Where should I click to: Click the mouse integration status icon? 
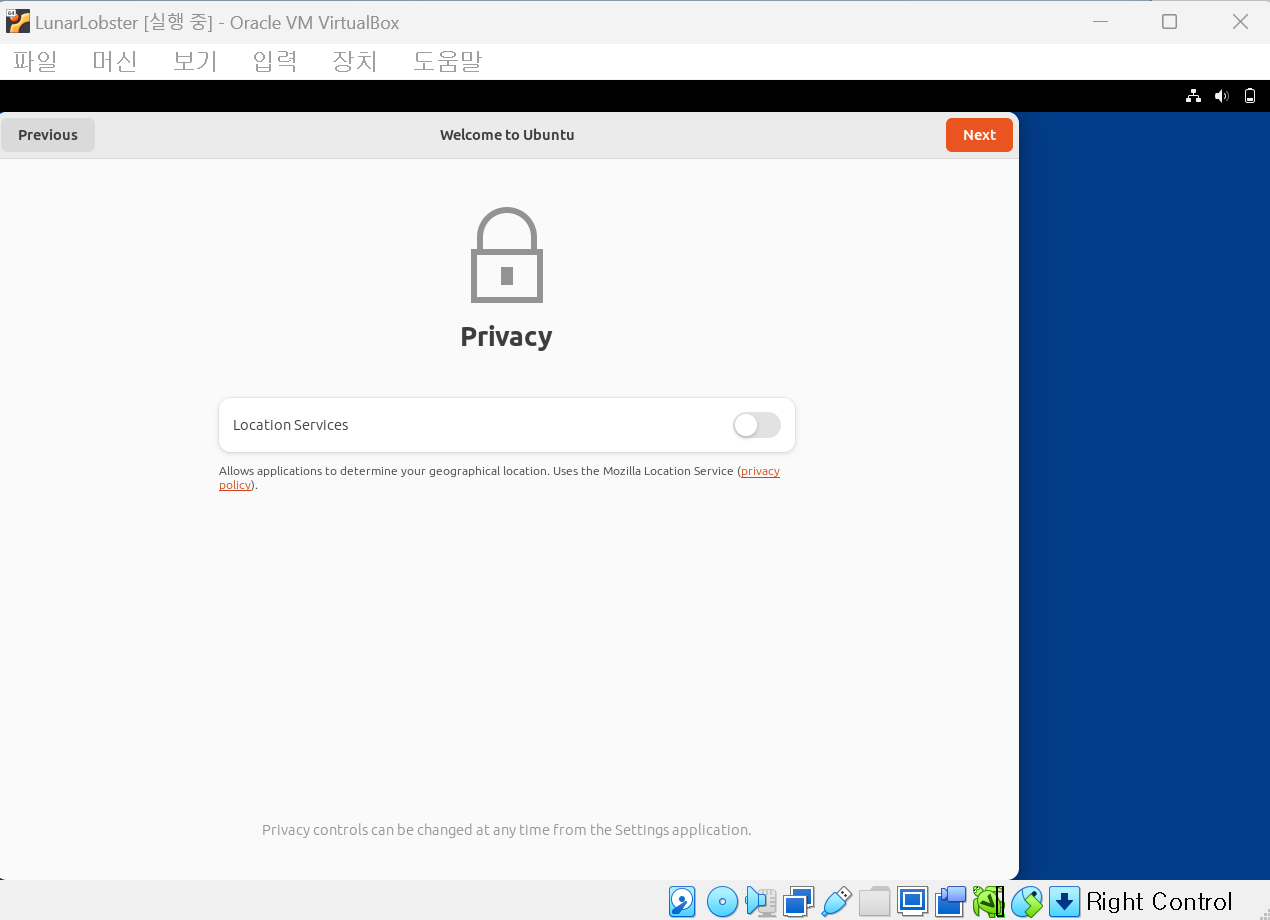click(1026, 901)
